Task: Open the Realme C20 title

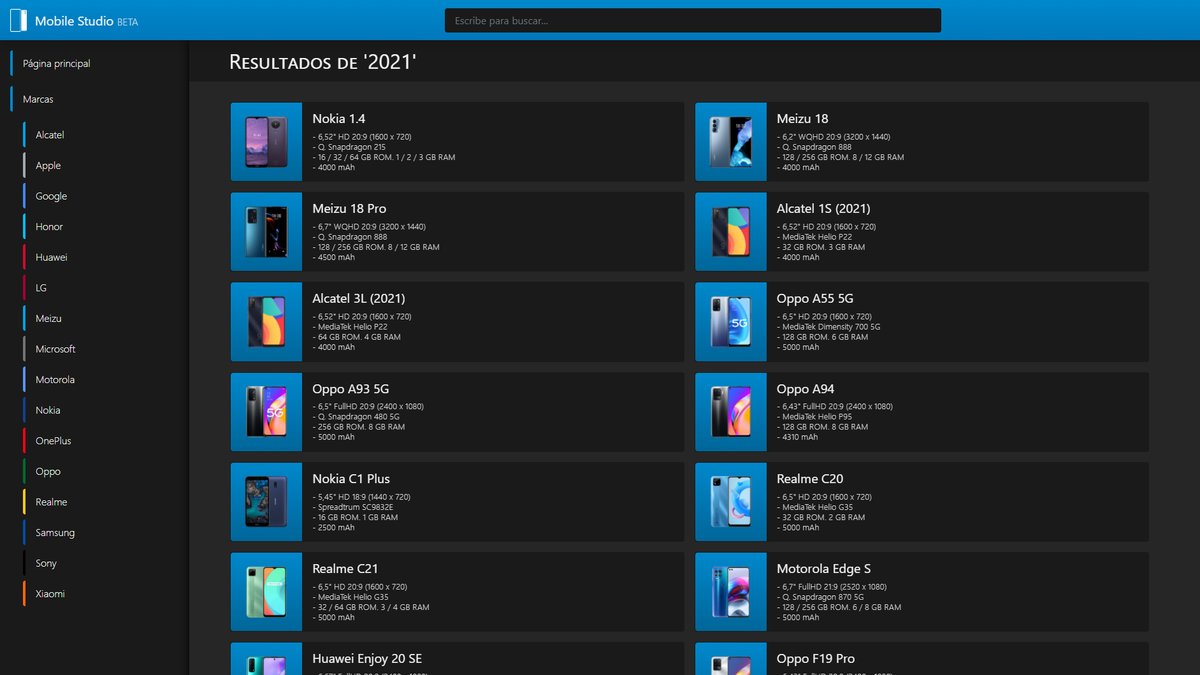Action: coord(810,479)
